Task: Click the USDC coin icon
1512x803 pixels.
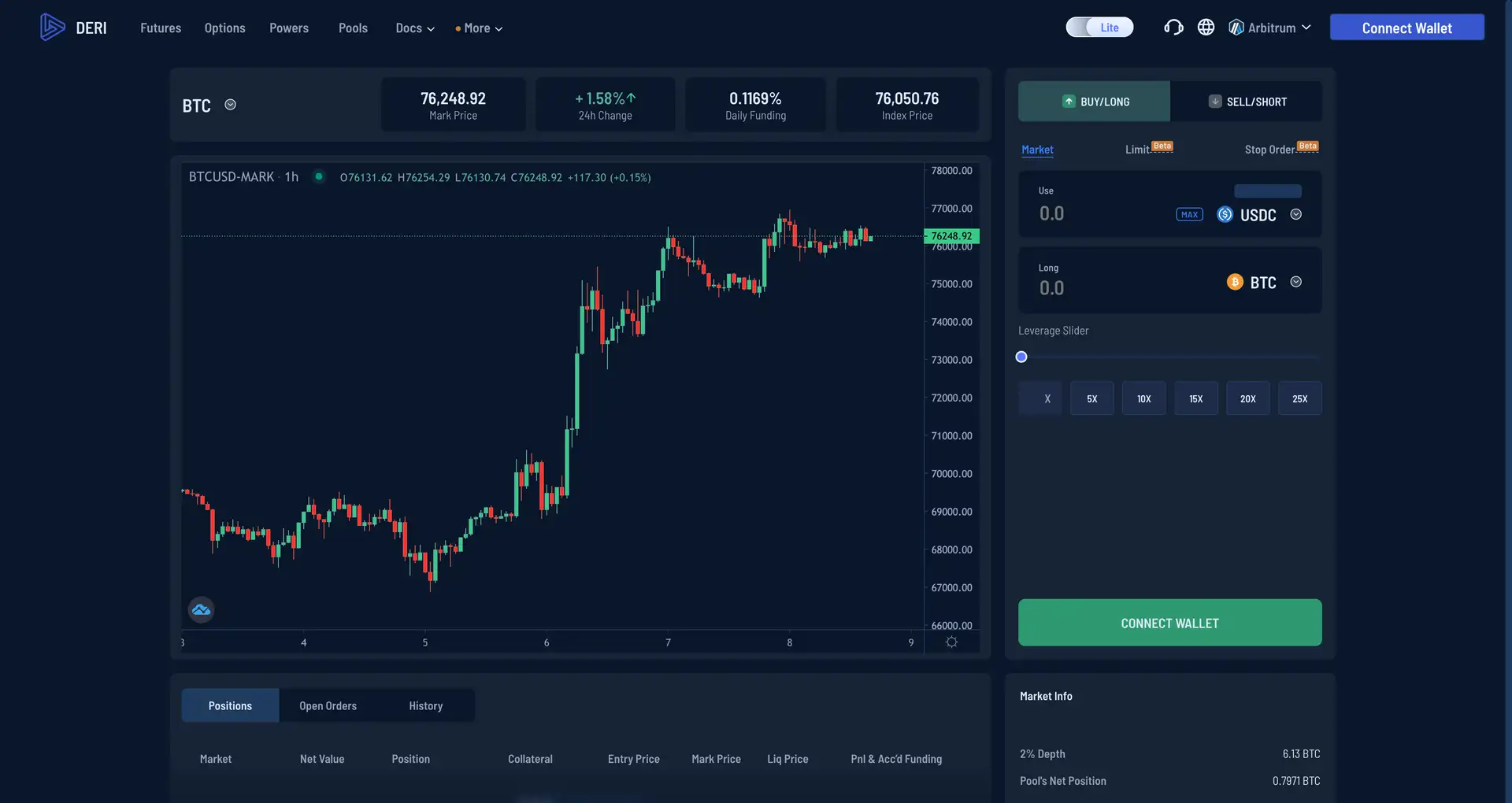Action: pyautogui.click(x=1225, y=215)
